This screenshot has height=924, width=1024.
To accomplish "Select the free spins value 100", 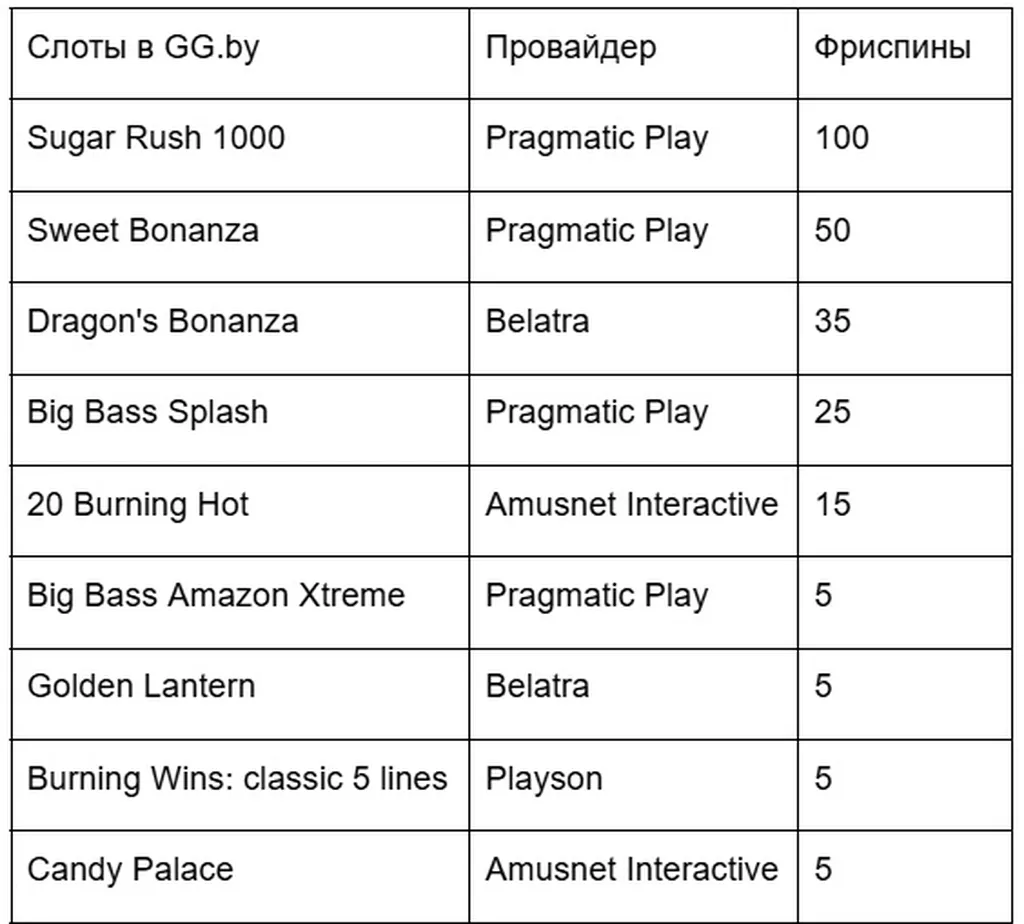I will click(x=842, y=138).
